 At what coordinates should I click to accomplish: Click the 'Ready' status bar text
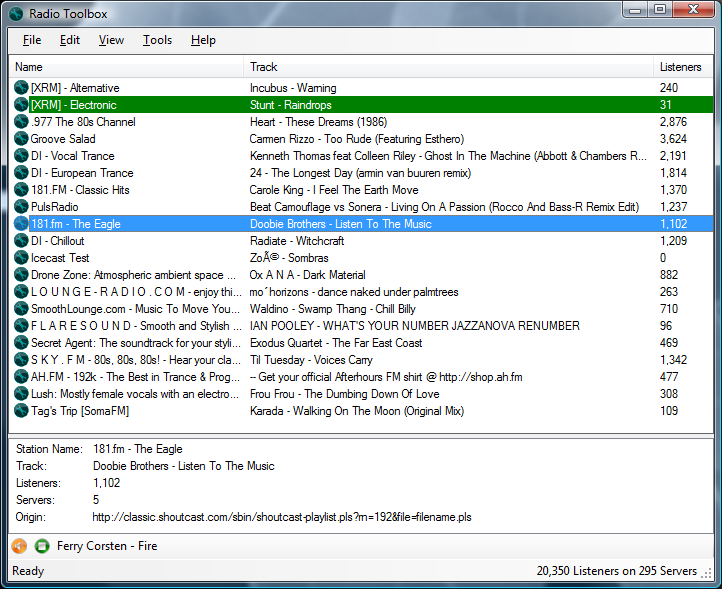[x=28, y=571]
